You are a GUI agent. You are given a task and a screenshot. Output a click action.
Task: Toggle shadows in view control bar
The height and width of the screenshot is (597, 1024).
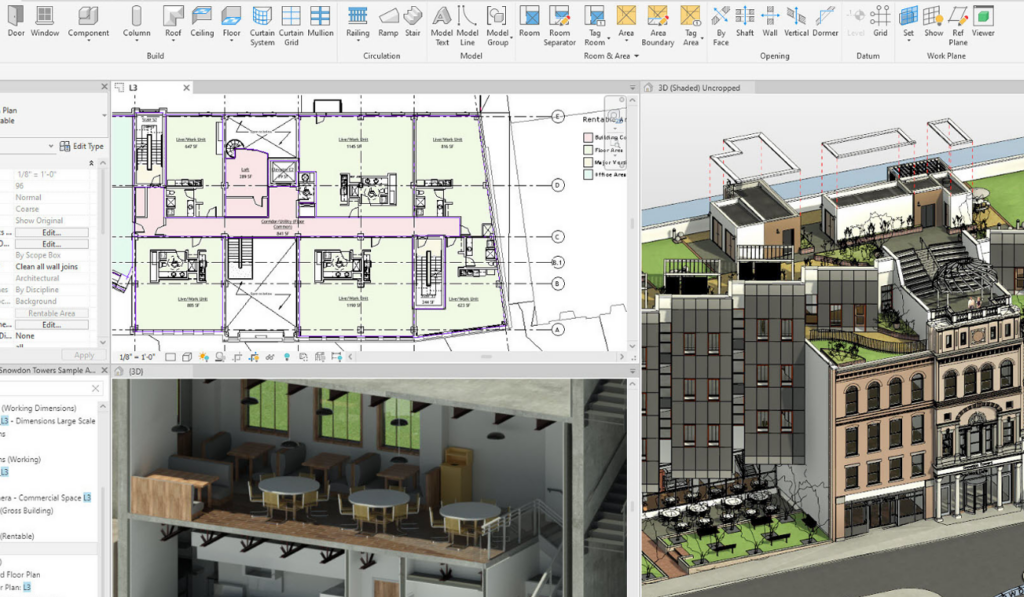(220, 357)
